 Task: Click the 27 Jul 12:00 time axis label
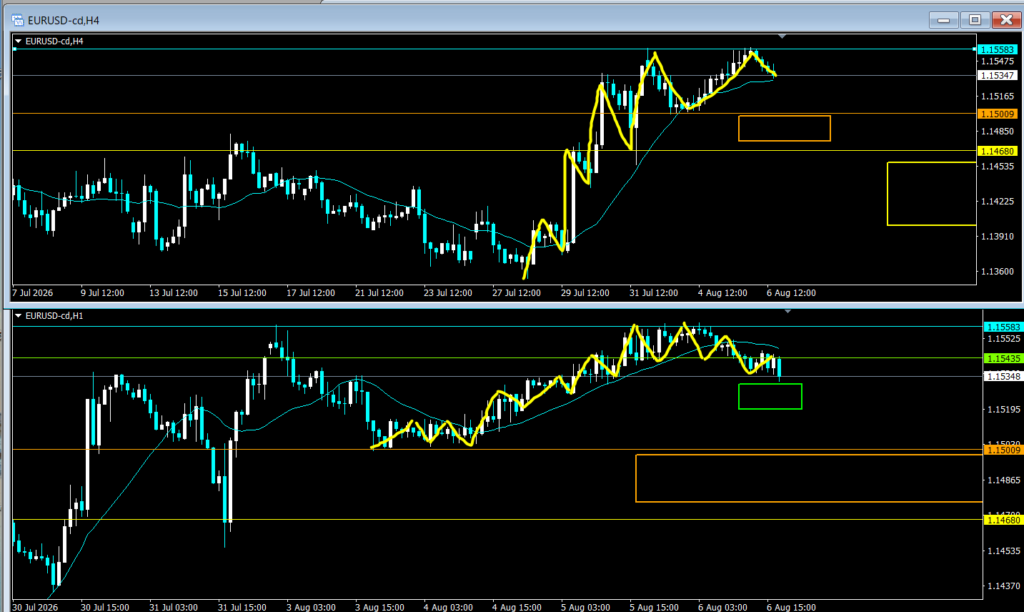coord(516,293)
